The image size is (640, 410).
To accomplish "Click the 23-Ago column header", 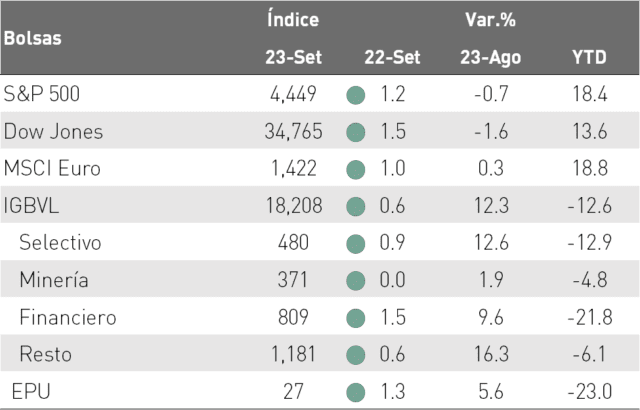I will click(491, 58).
